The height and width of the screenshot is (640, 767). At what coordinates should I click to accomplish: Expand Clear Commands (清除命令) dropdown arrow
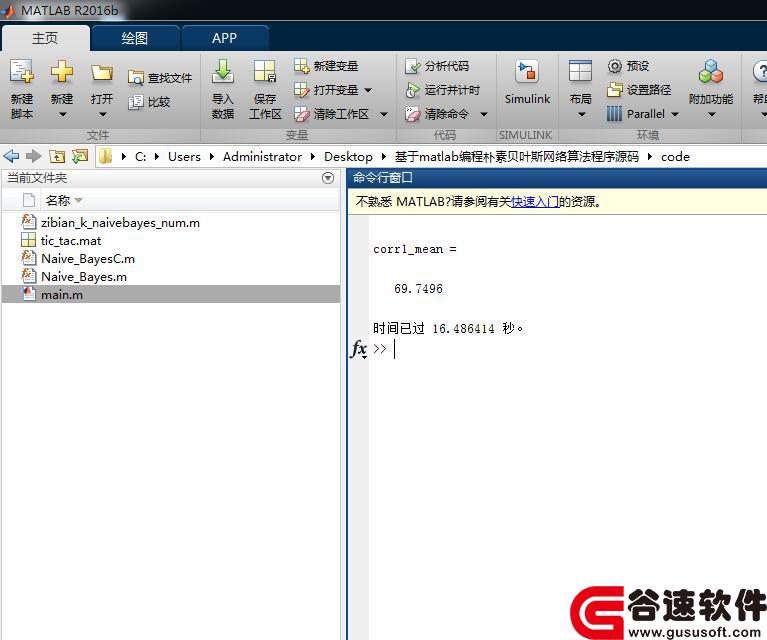pos(484,114)
